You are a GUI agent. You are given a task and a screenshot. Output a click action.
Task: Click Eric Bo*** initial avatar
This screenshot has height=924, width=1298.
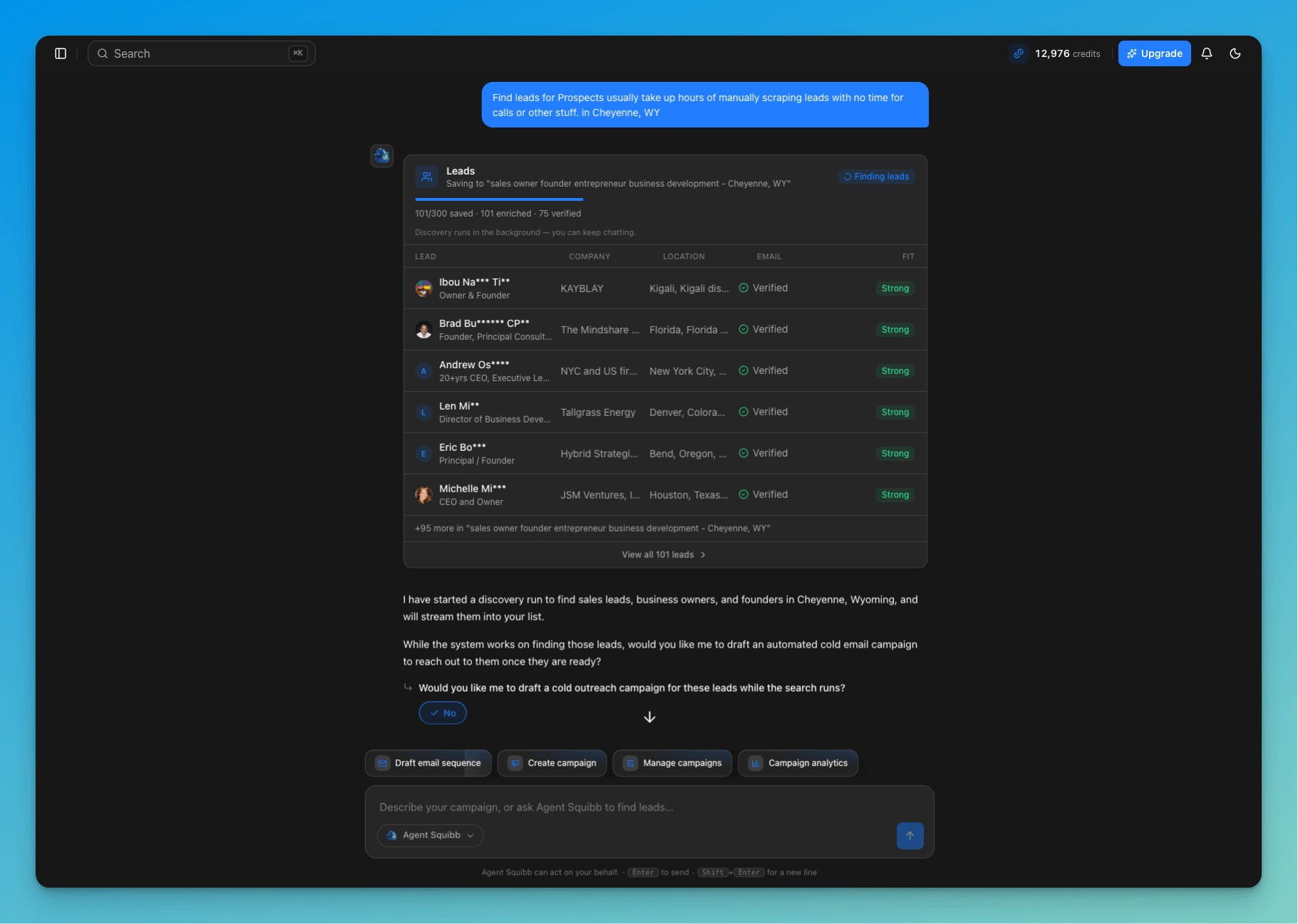(x=424, y=454)
